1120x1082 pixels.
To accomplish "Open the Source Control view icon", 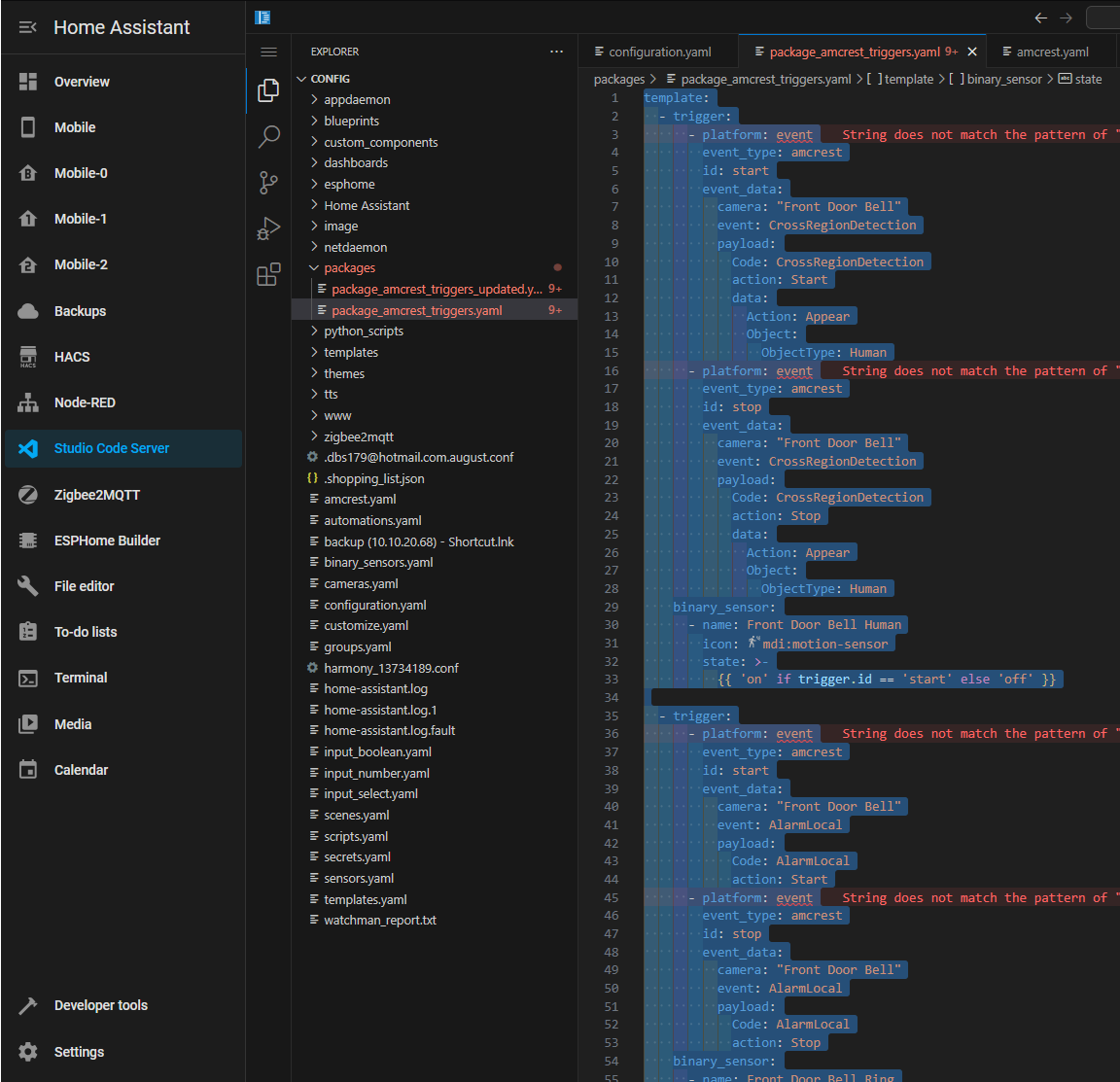I will coord(268,183).
